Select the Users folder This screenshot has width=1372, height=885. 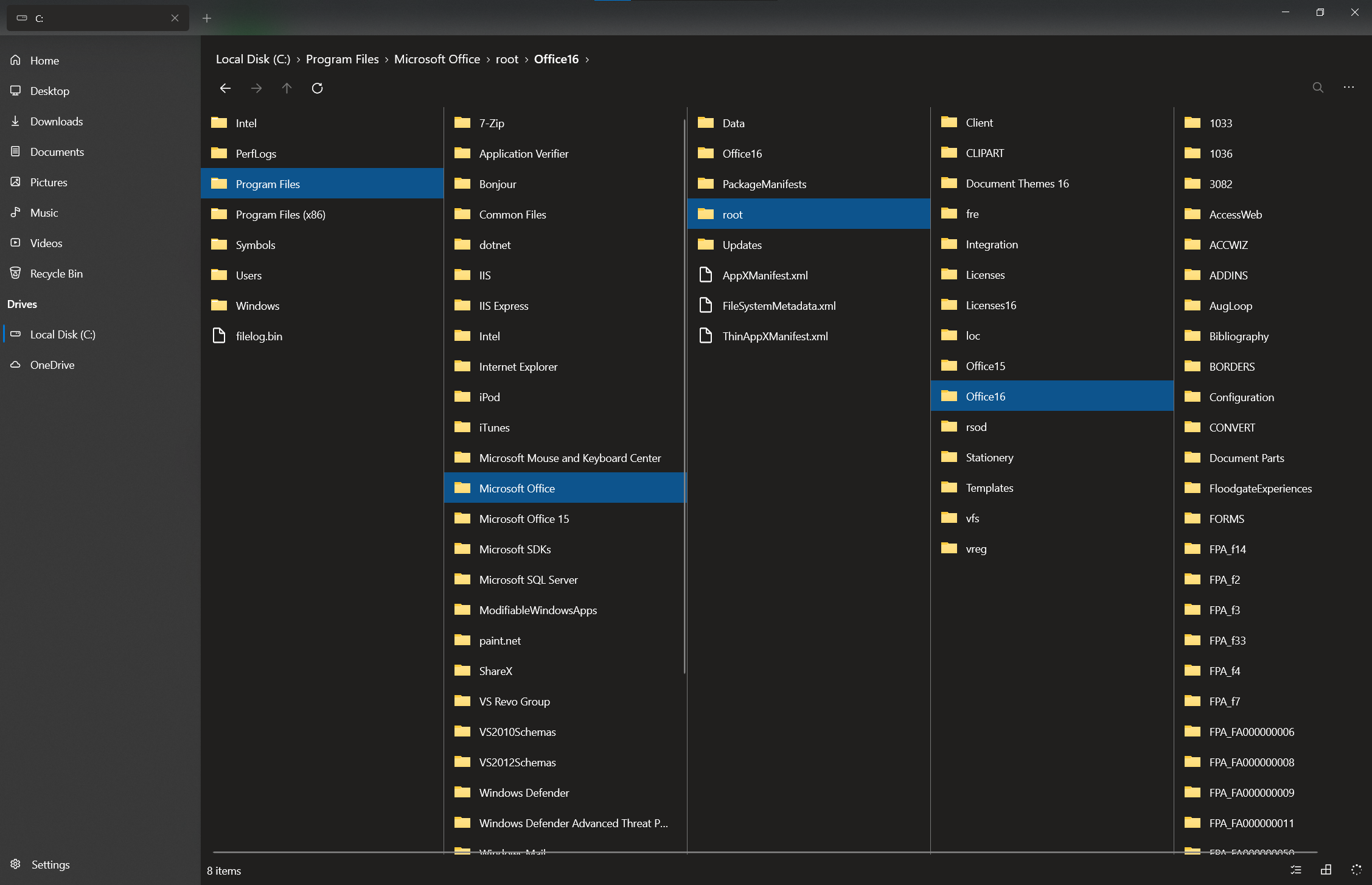pos(322,275)
